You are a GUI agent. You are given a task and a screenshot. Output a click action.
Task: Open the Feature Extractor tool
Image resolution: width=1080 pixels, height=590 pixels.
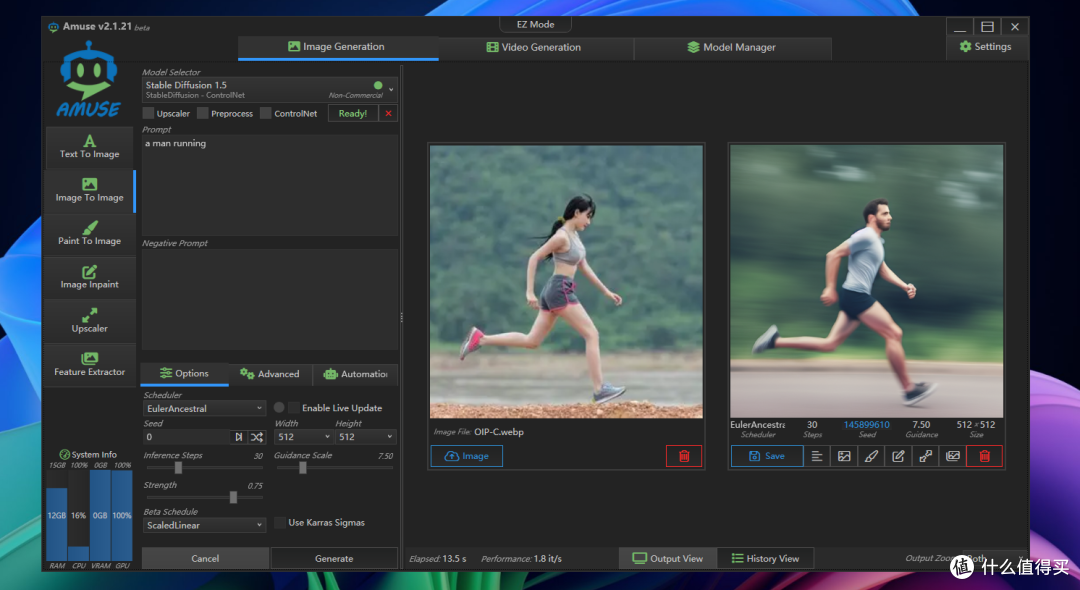[90, 364]
